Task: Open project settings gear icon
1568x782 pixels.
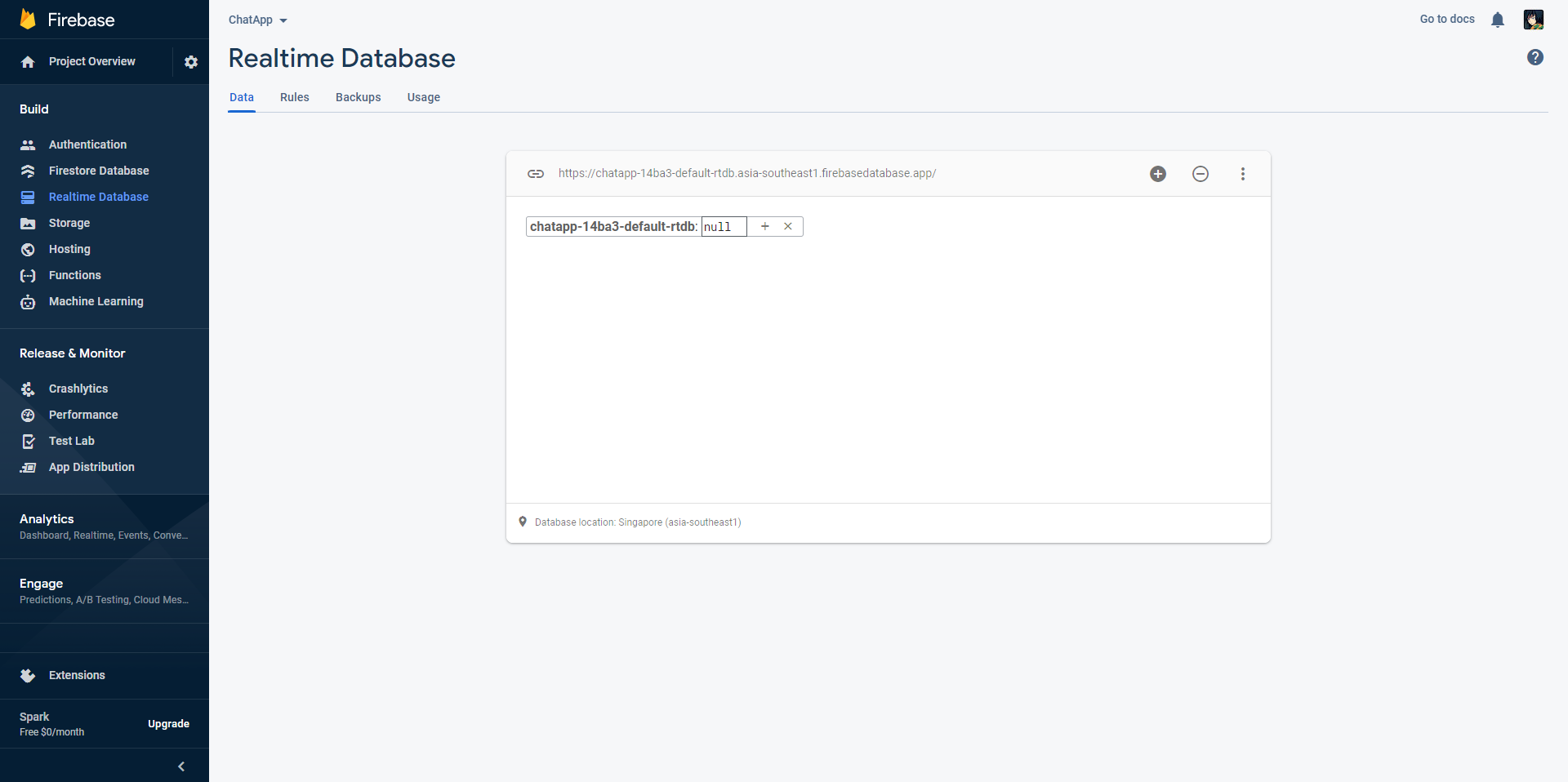Action: [191, 62]
